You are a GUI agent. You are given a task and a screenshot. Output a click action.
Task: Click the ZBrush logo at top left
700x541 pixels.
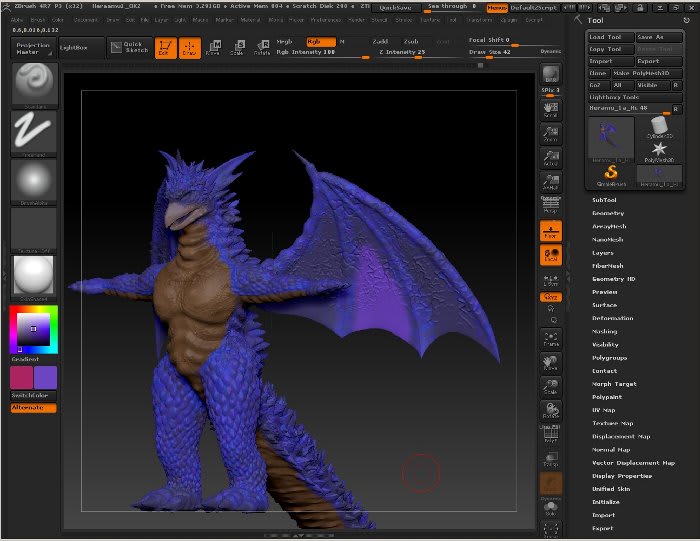point(6,7)
